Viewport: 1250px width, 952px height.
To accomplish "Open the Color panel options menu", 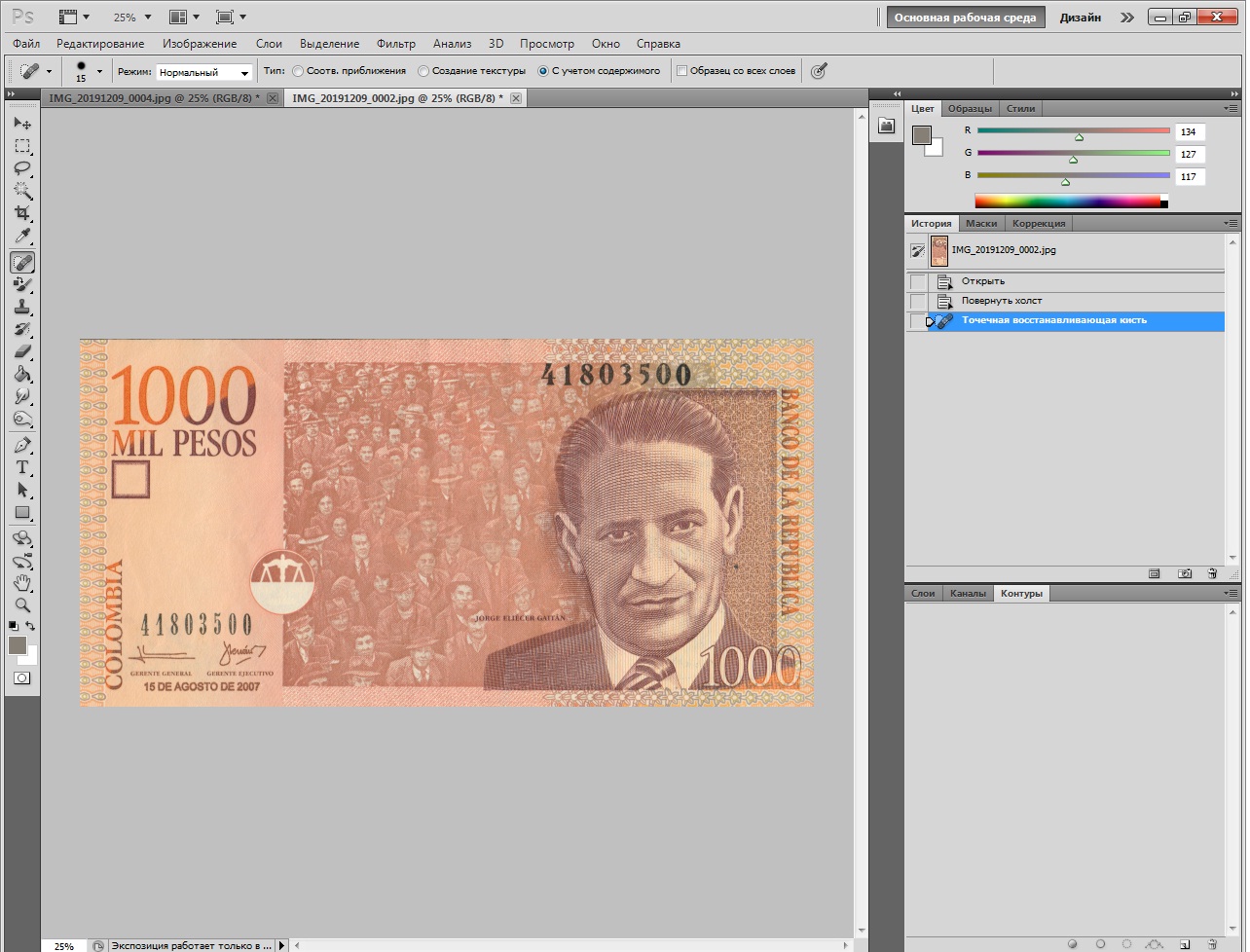I will coord(1232,109).
